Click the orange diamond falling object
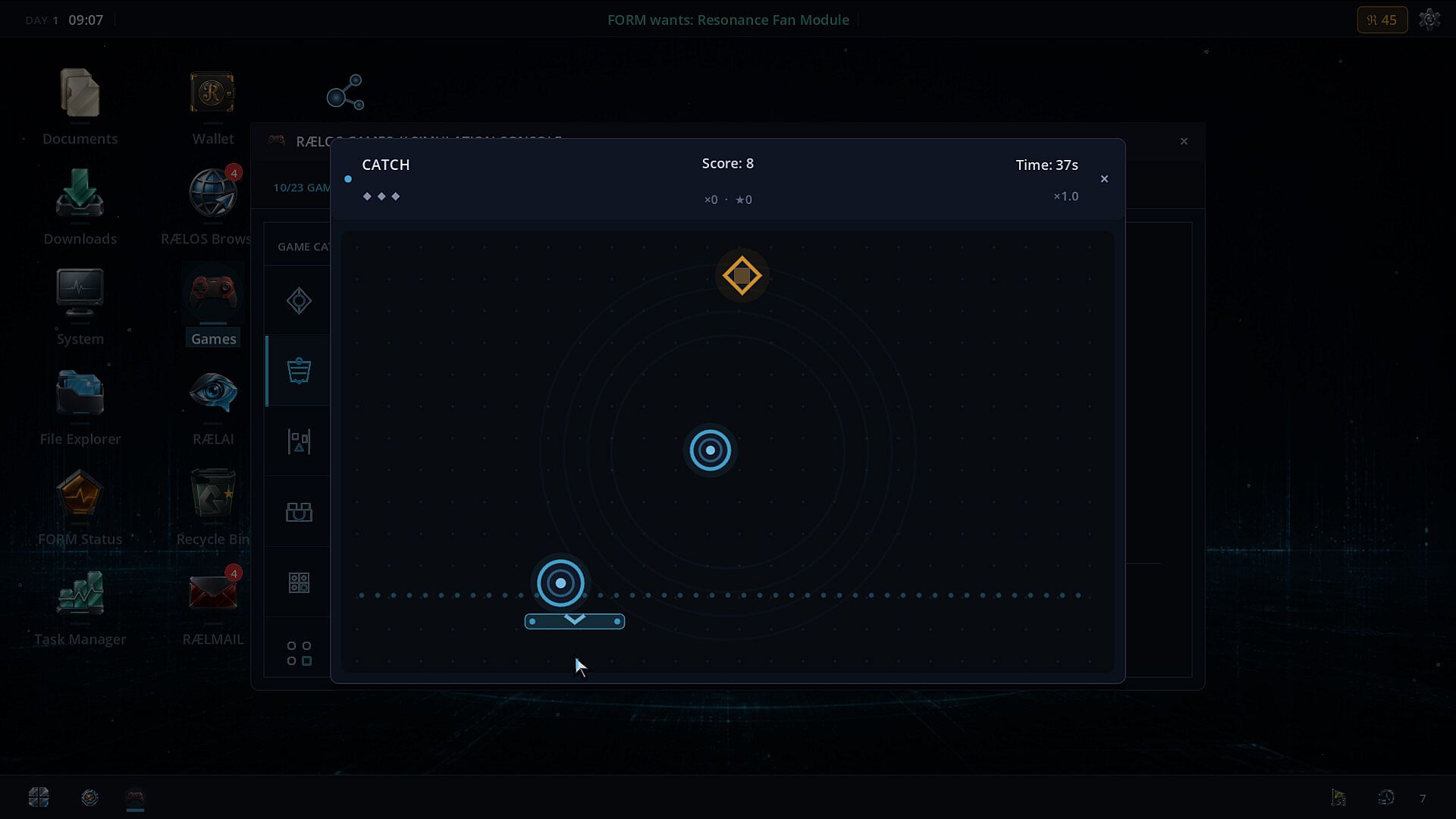The image size is (1456, 819). (x=742, y=275)
